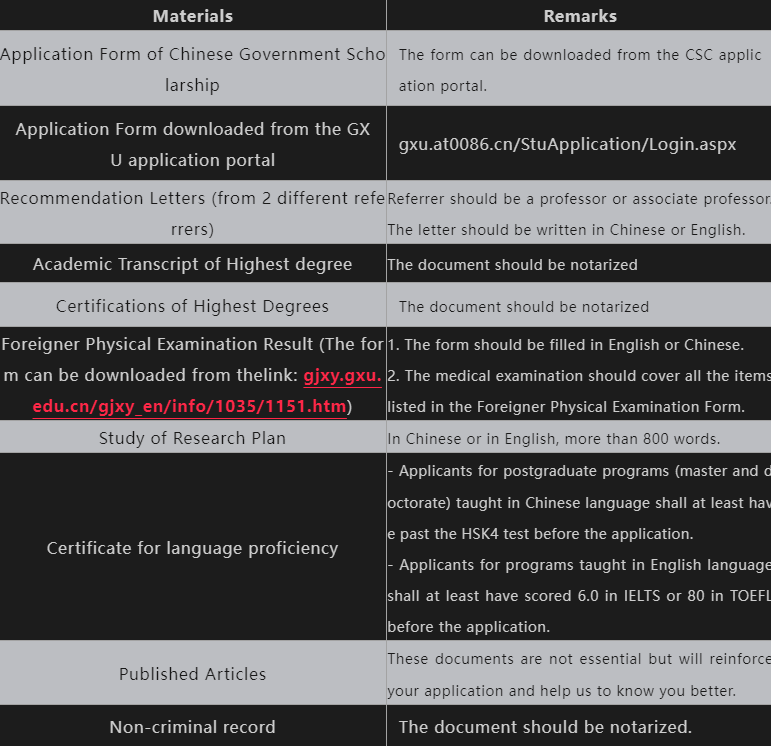Click the Remarks column header
The image size is (771, 746).
[x=579, y=16]
